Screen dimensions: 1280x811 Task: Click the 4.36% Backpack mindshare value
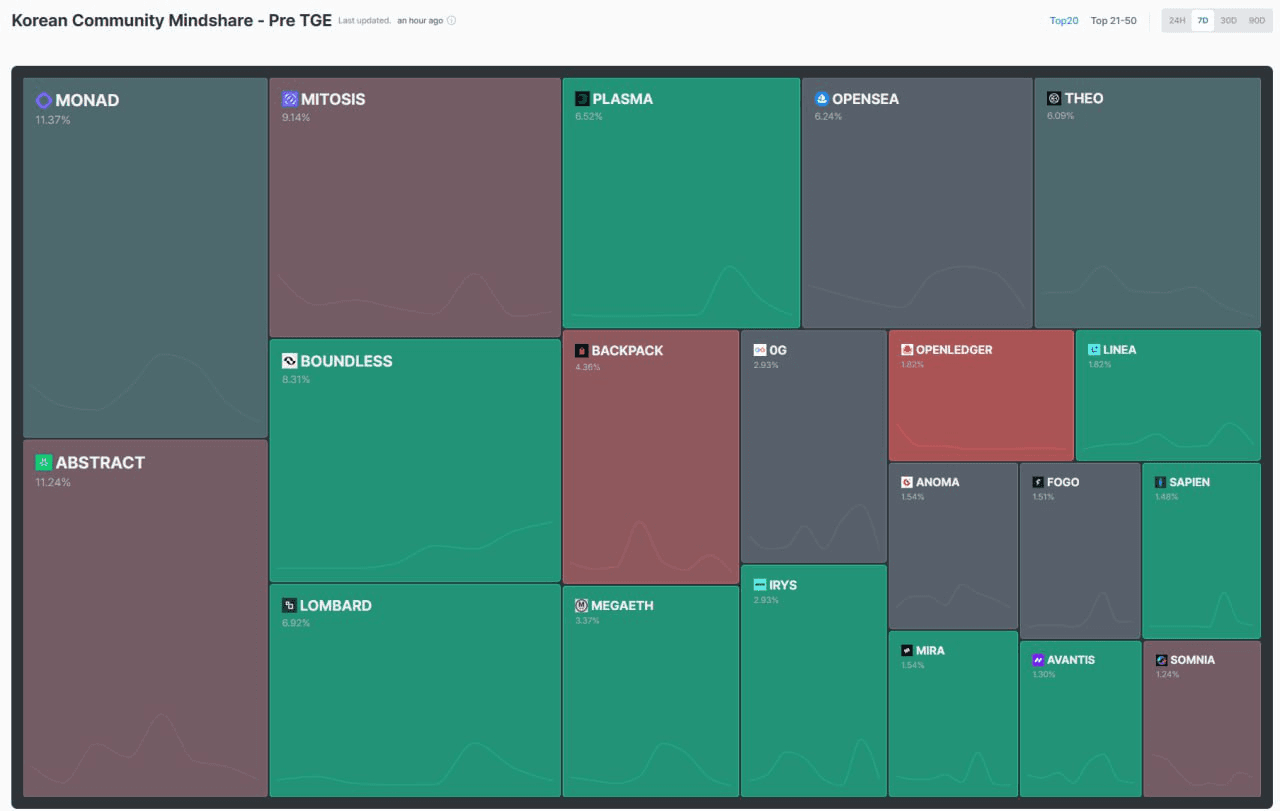(587, 367)
